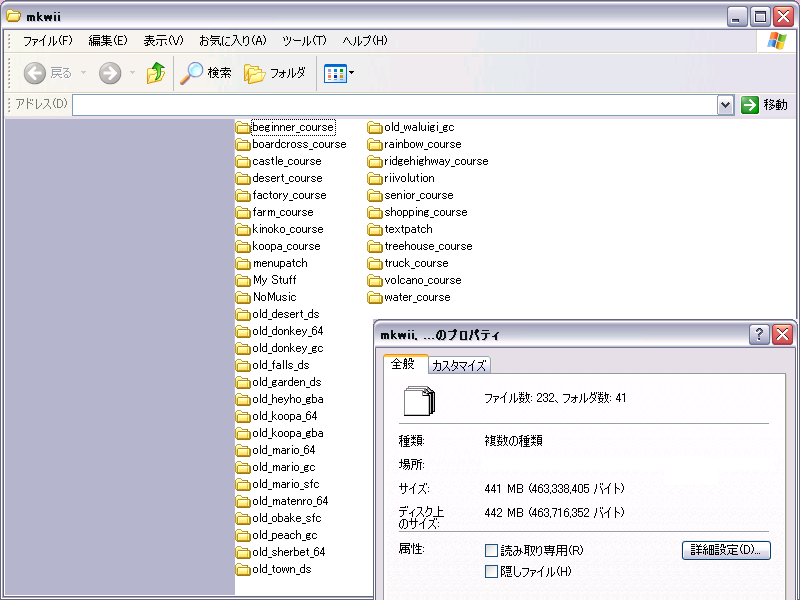Open the view mode selector icon

(335, 73)
